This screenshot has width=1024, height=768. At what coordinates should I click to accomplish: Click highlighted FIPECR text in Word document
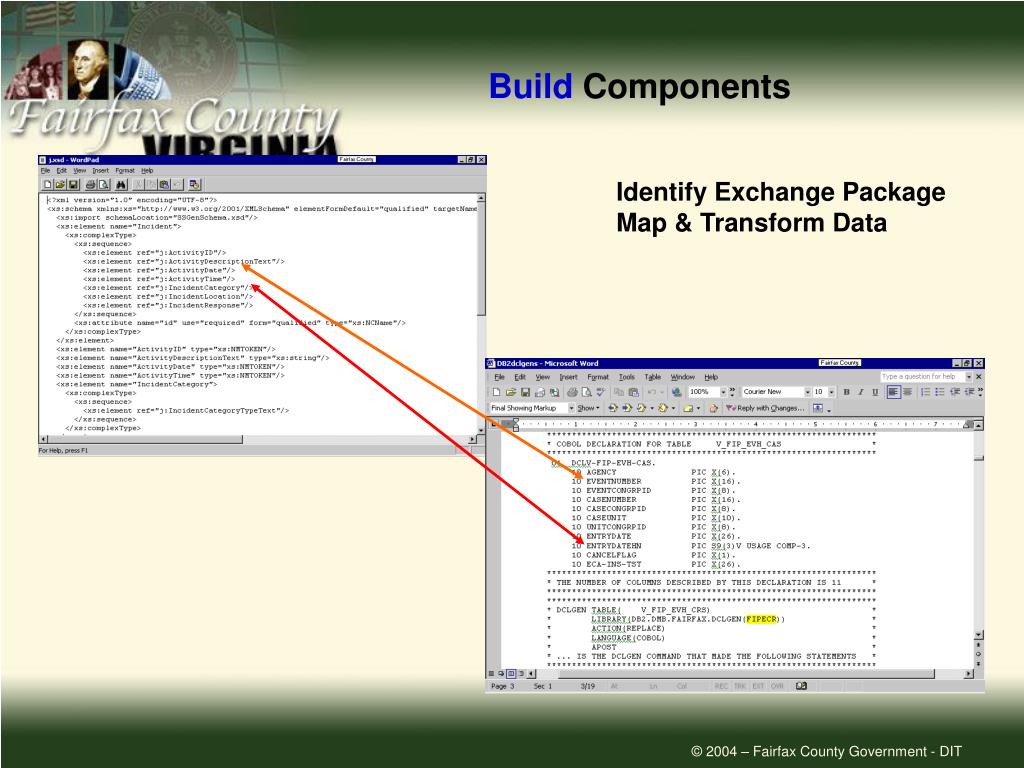[x=761, y=619]
